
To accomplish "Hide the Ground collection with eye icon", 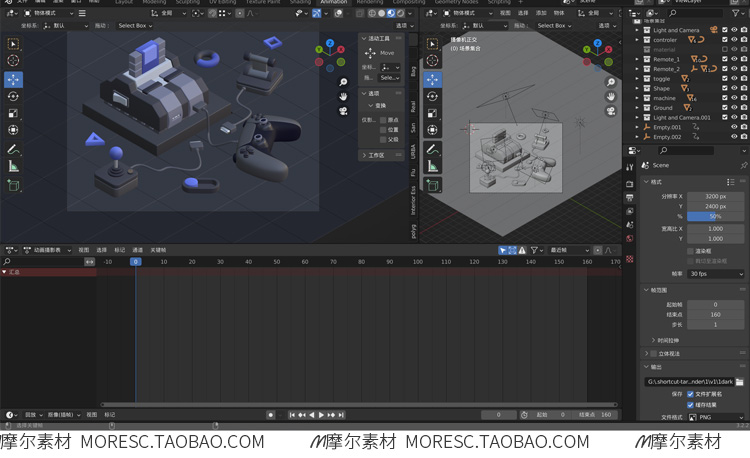I will click(734, 108).
